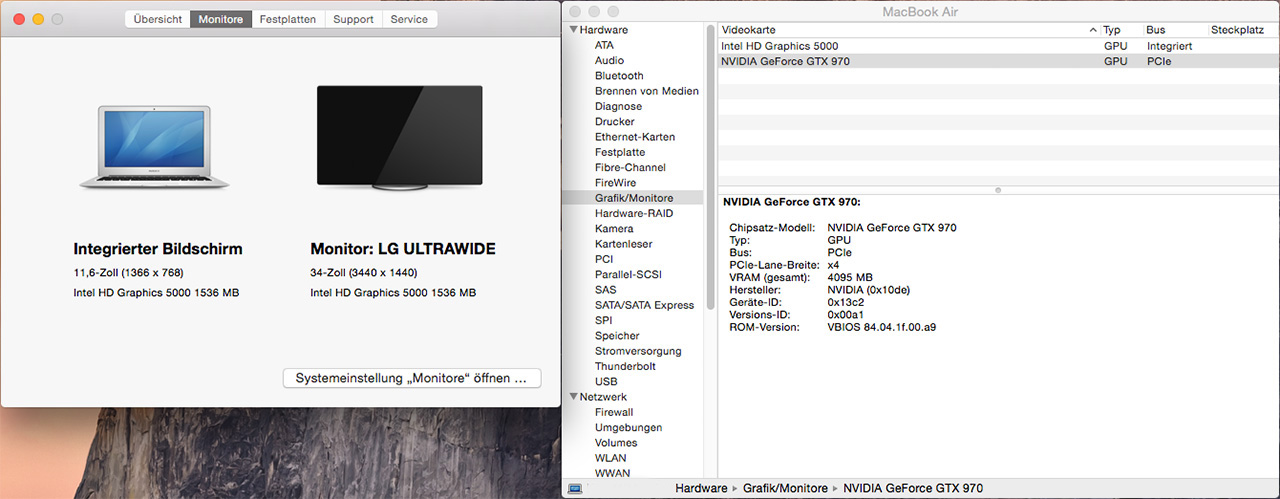Screen dimensions: 1280x499
Task: Select Firewall under Netzwerk
Action: coord(614,412)
